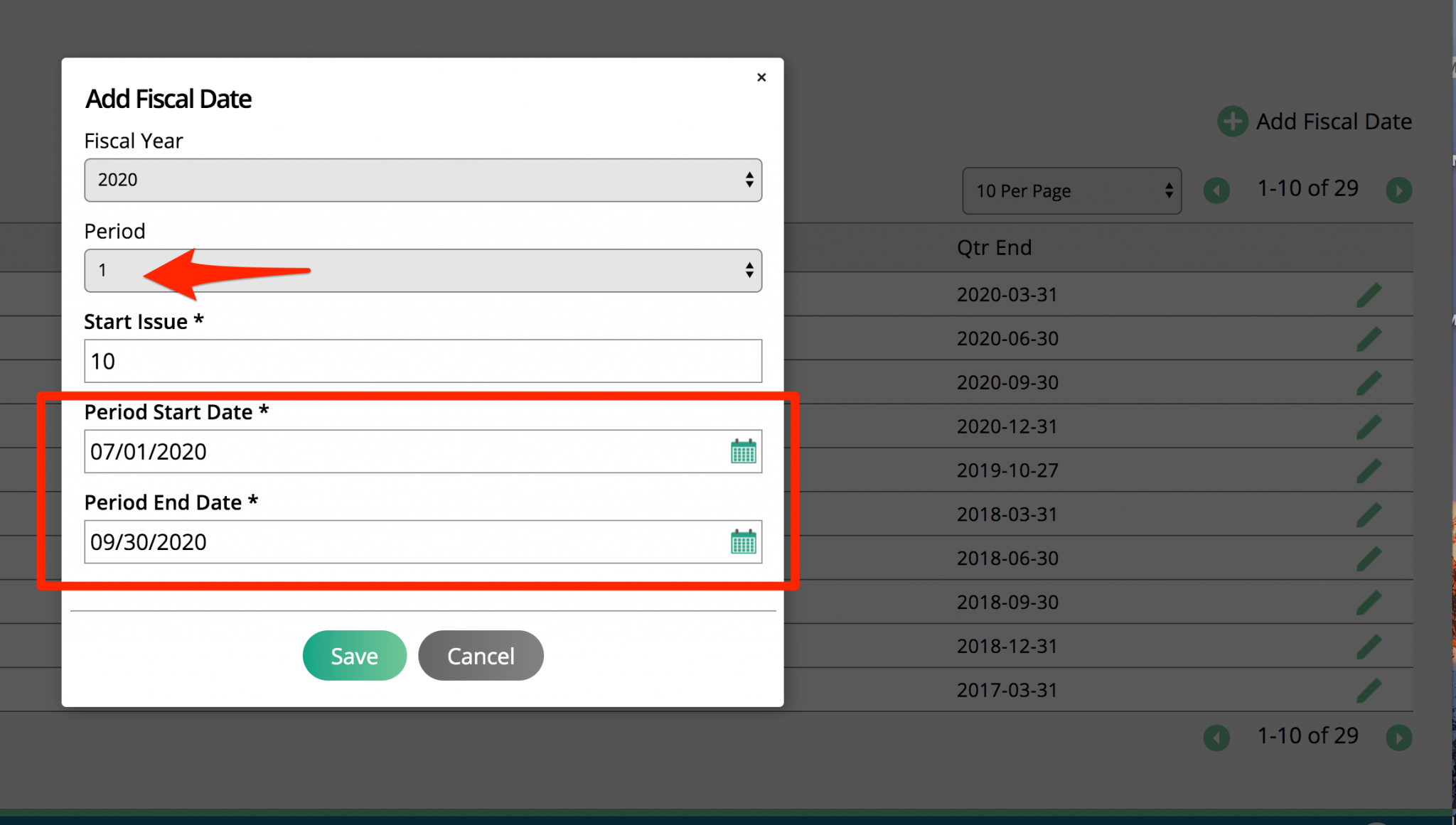1456x825 pixels.
Task: Click the Cancel button
Action: pos(481,655)
